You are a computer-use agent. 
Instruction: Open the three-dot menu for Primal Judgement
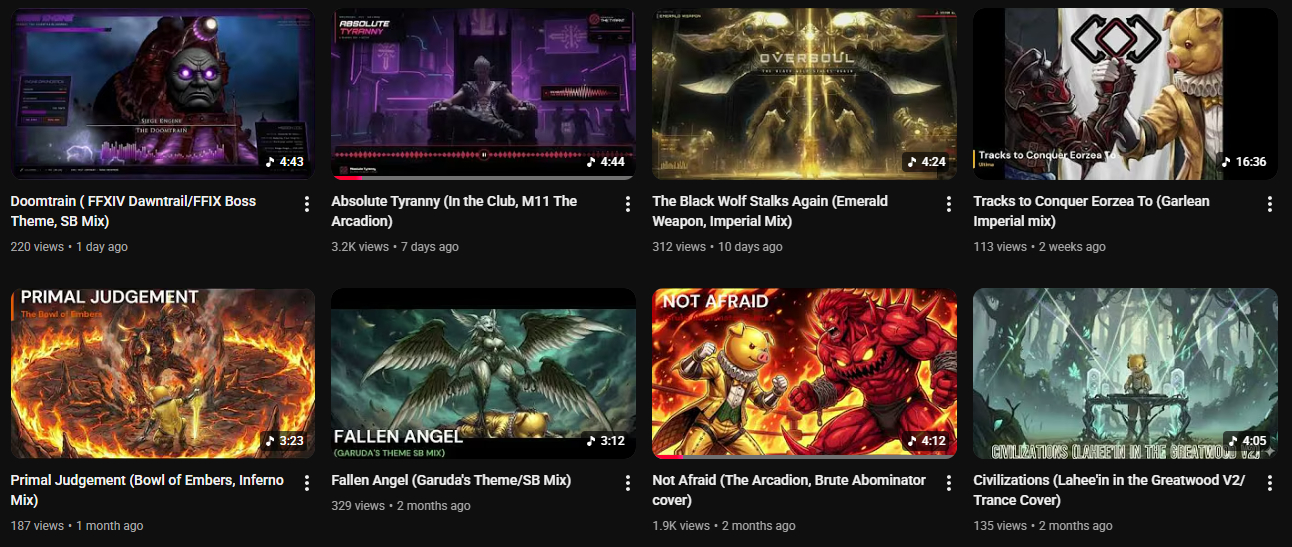307,483
